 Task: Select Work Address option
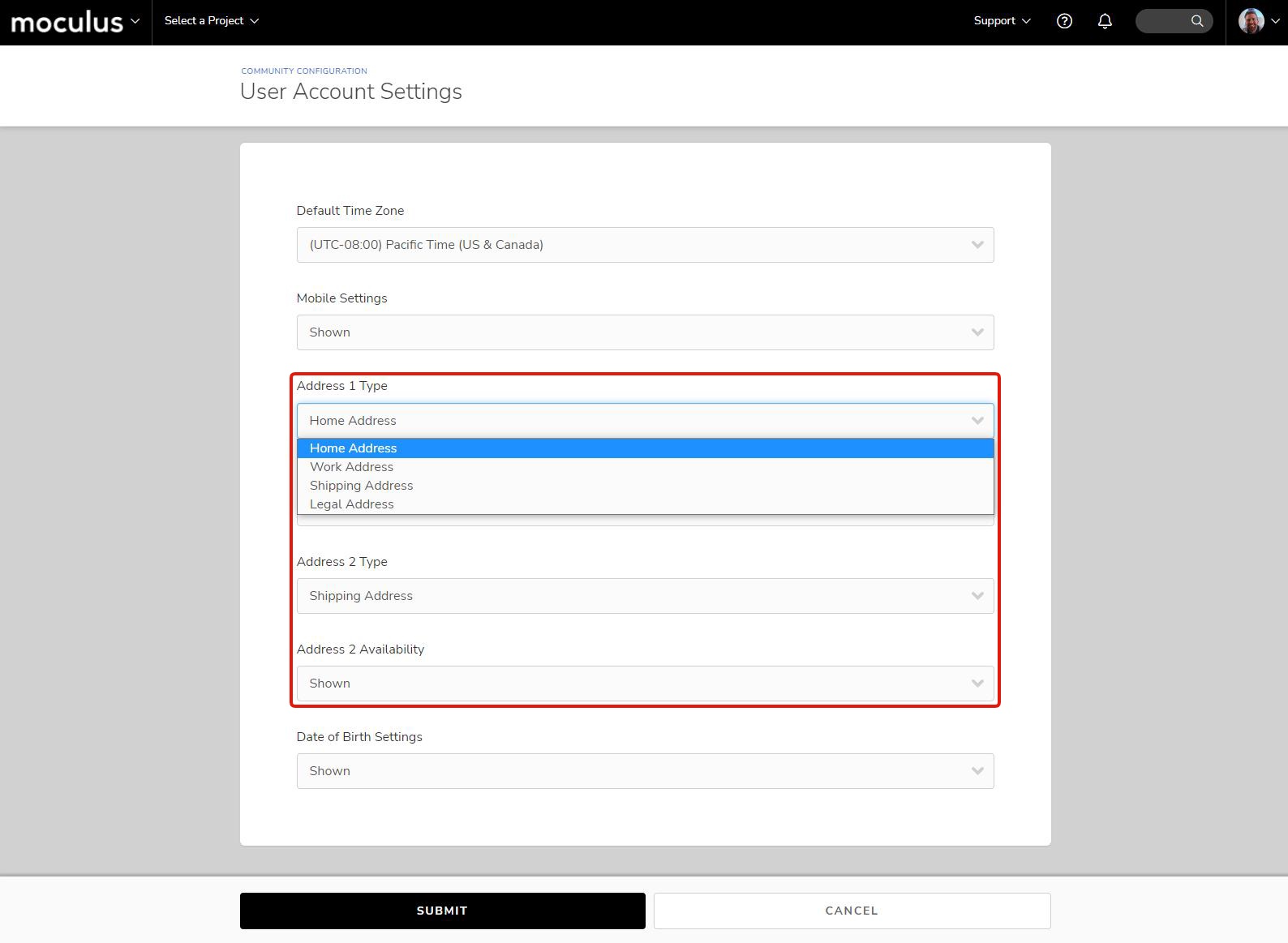pos(352,467)
